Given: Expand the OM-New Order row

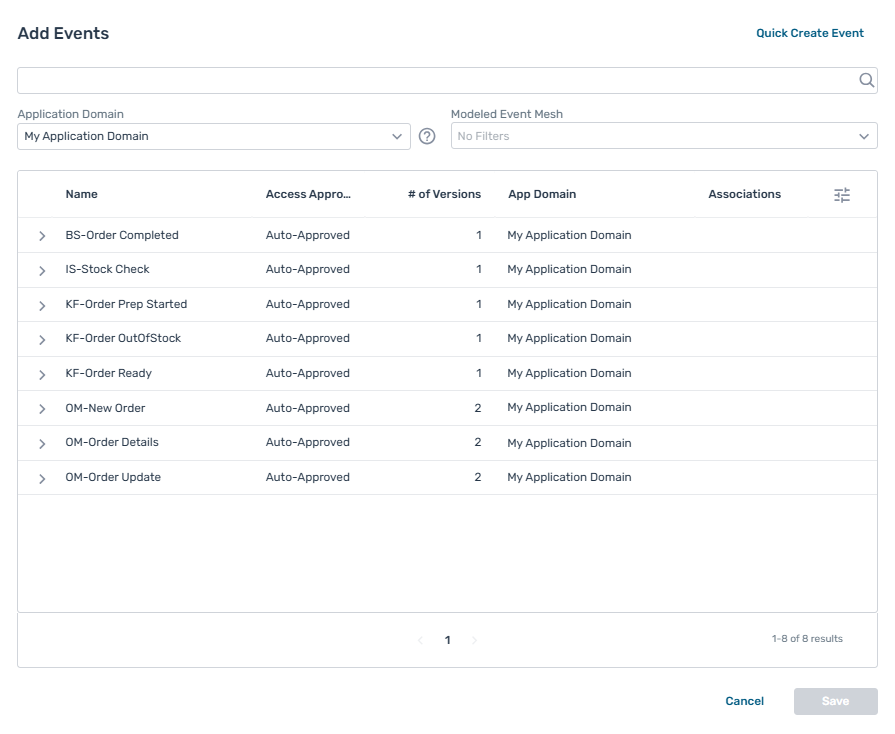Looking at the screenshot, I should 42,409.
